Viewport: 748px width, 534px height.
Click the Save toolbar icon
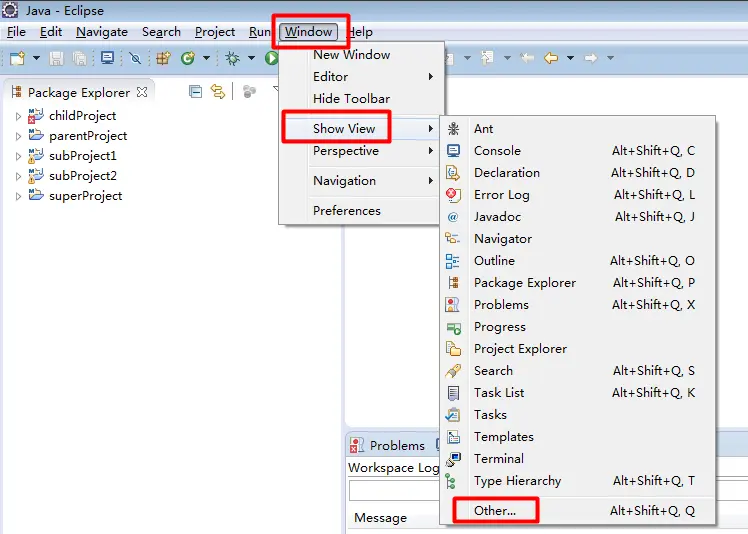56,58
